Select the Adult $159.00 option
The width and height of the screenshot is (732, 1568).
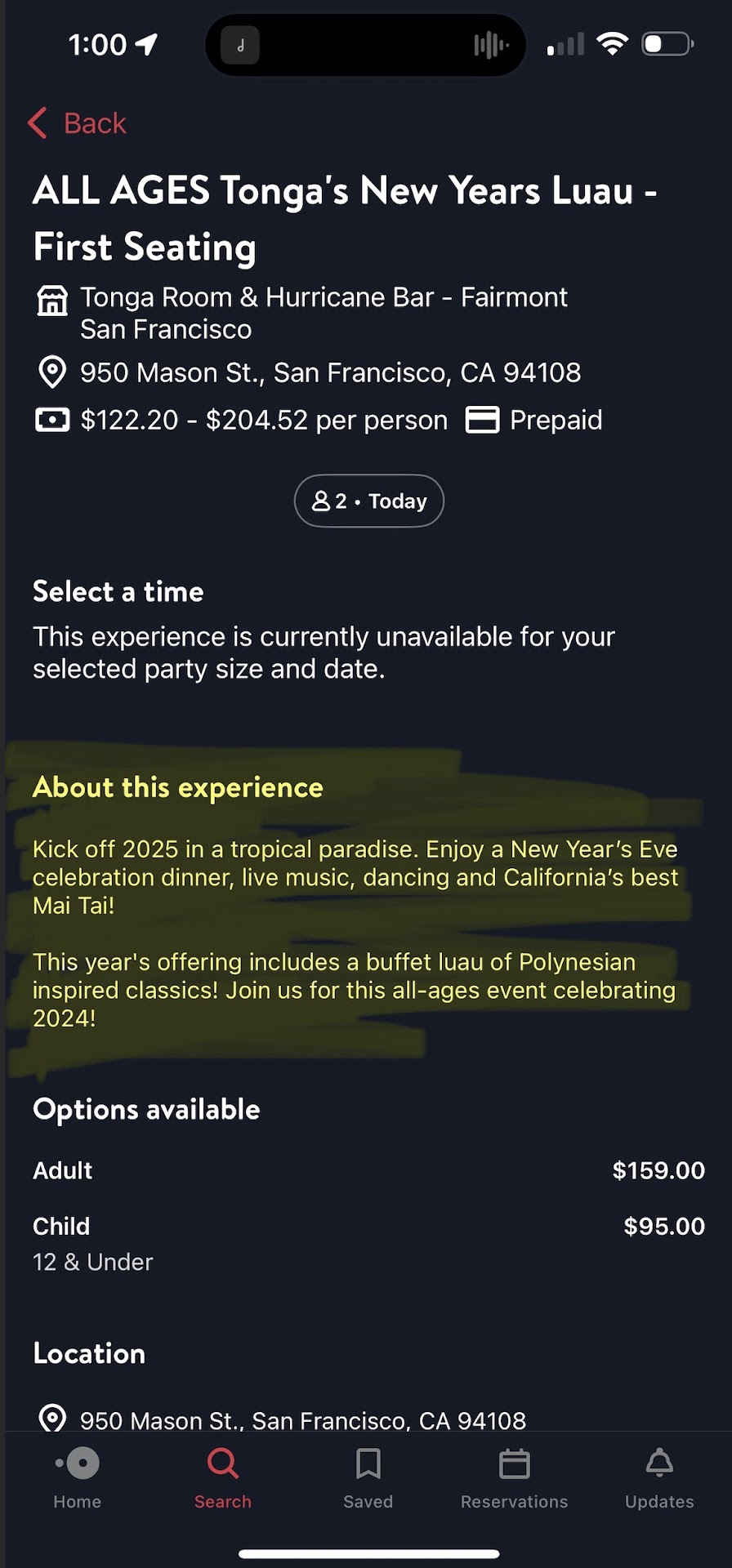[368, 1170]
